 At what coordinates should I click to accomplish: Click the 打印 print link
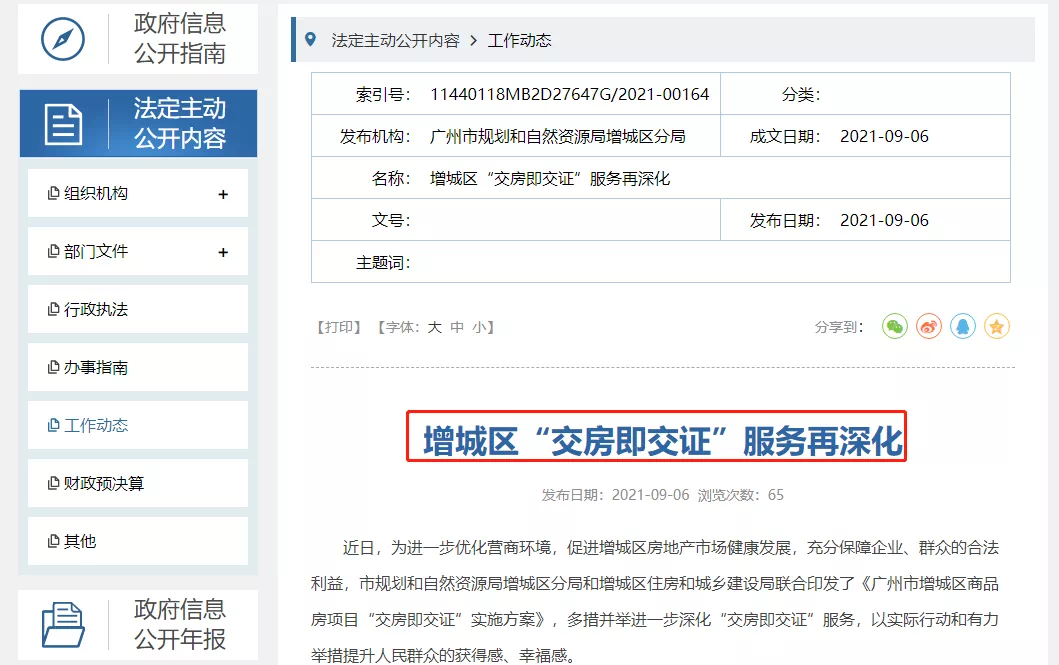339,327
